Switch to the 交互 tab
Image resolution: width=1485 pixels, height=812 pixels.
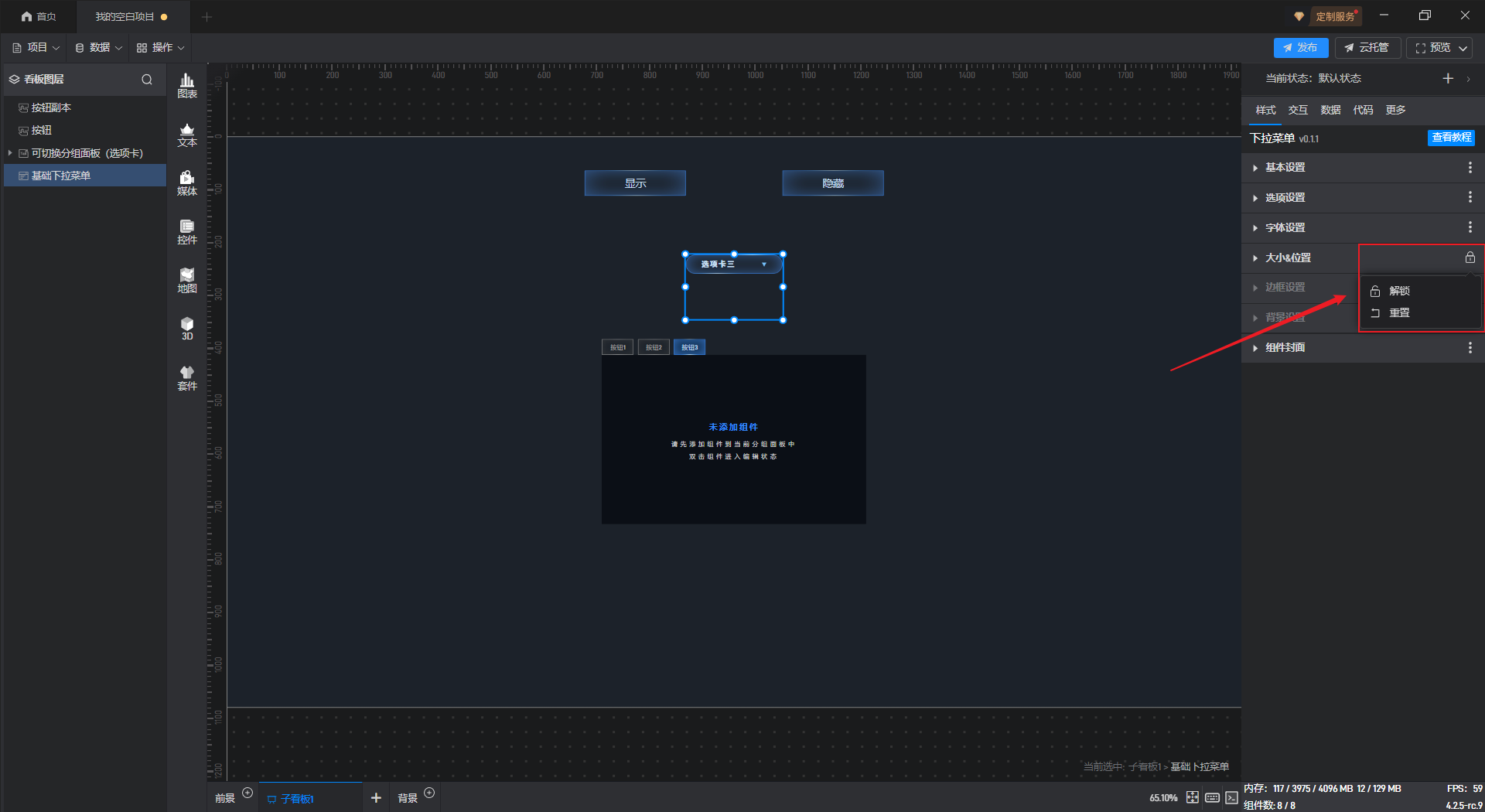(x=1297, y=110)
